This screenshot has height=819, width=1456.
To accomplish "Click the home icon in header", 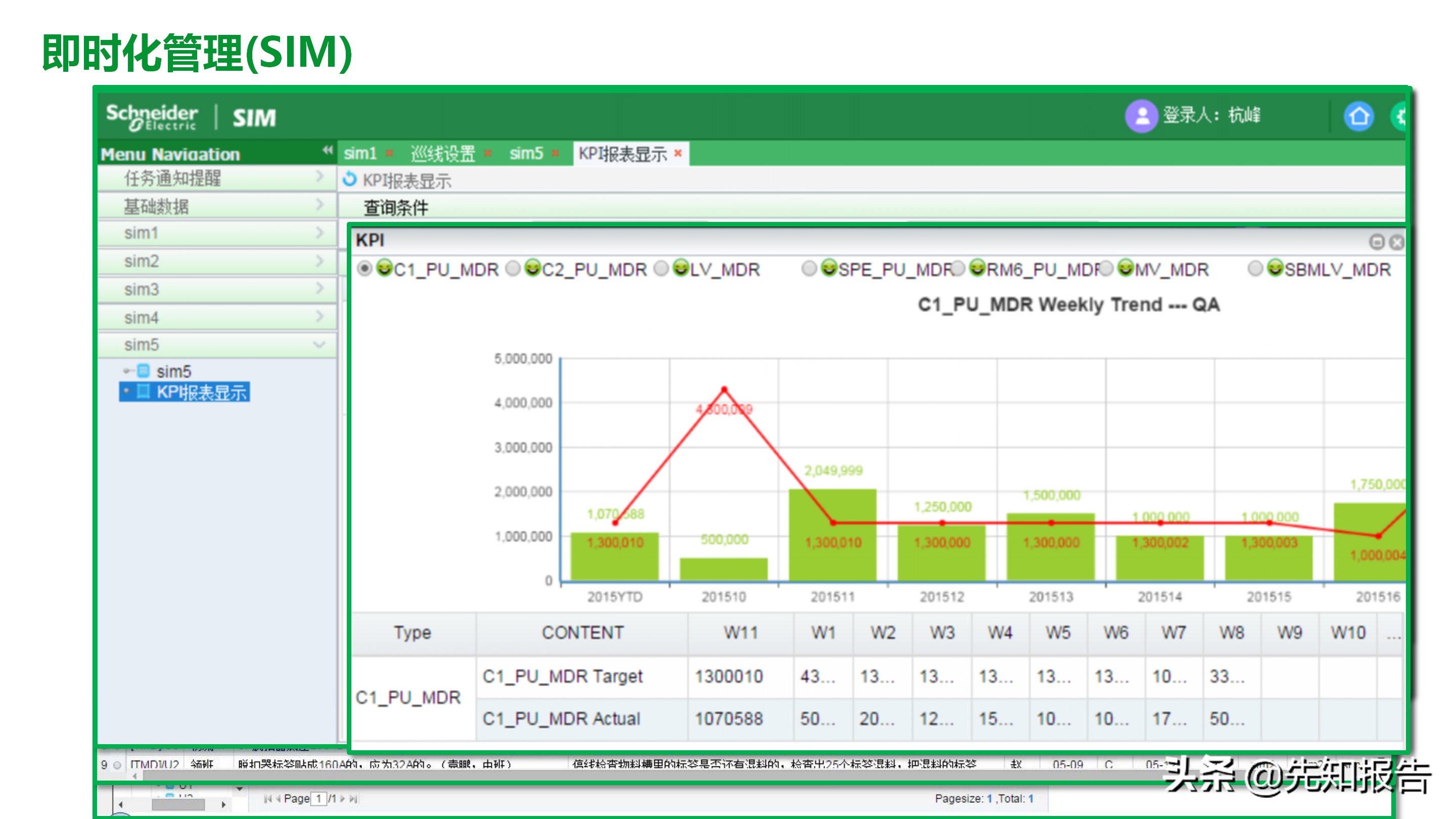I will (x=1358, y=116).
